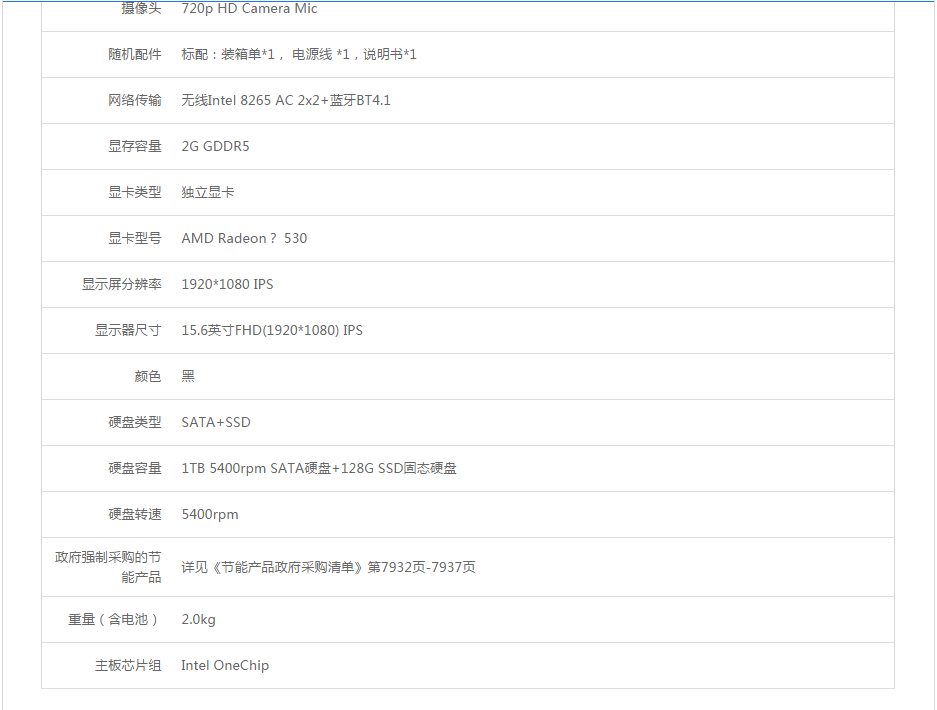
Task: Select the 1TB SATA plus 128G SSD text
Action: pyautogui.click(x=319, y=468)
